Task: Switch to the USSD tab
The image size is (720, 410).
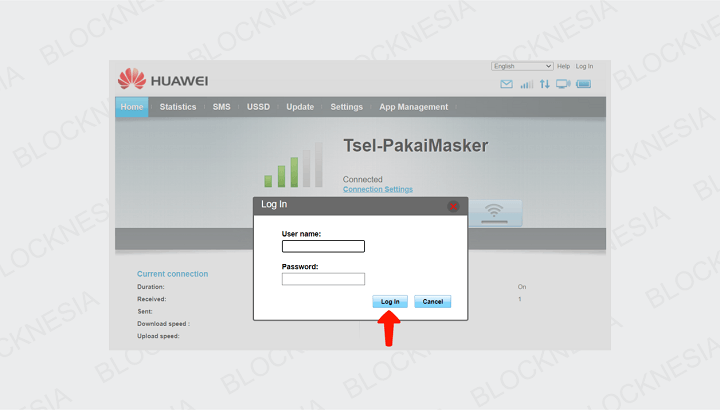Action: coord(259,107)
